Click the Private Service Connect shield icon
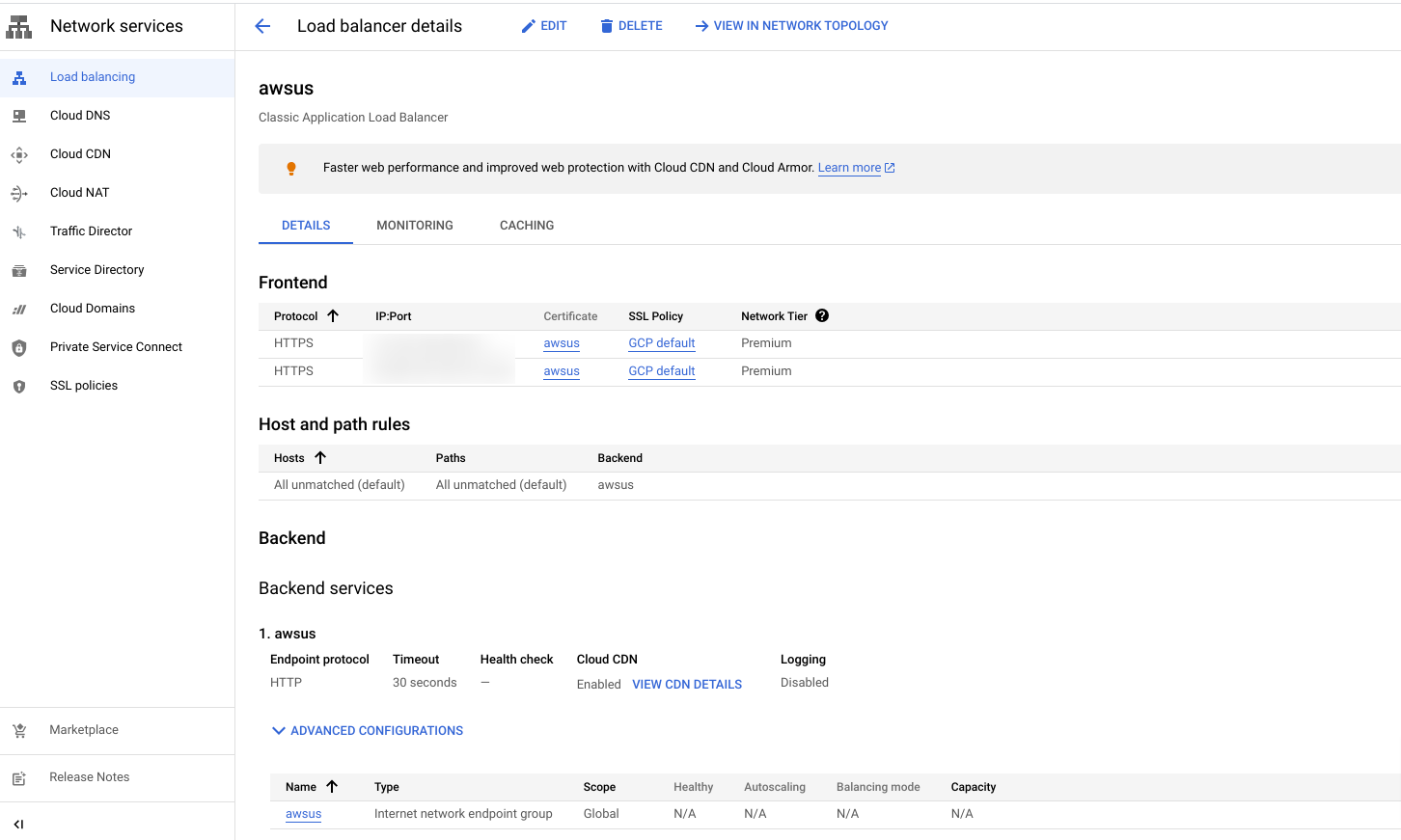 (x=19, y=348)
